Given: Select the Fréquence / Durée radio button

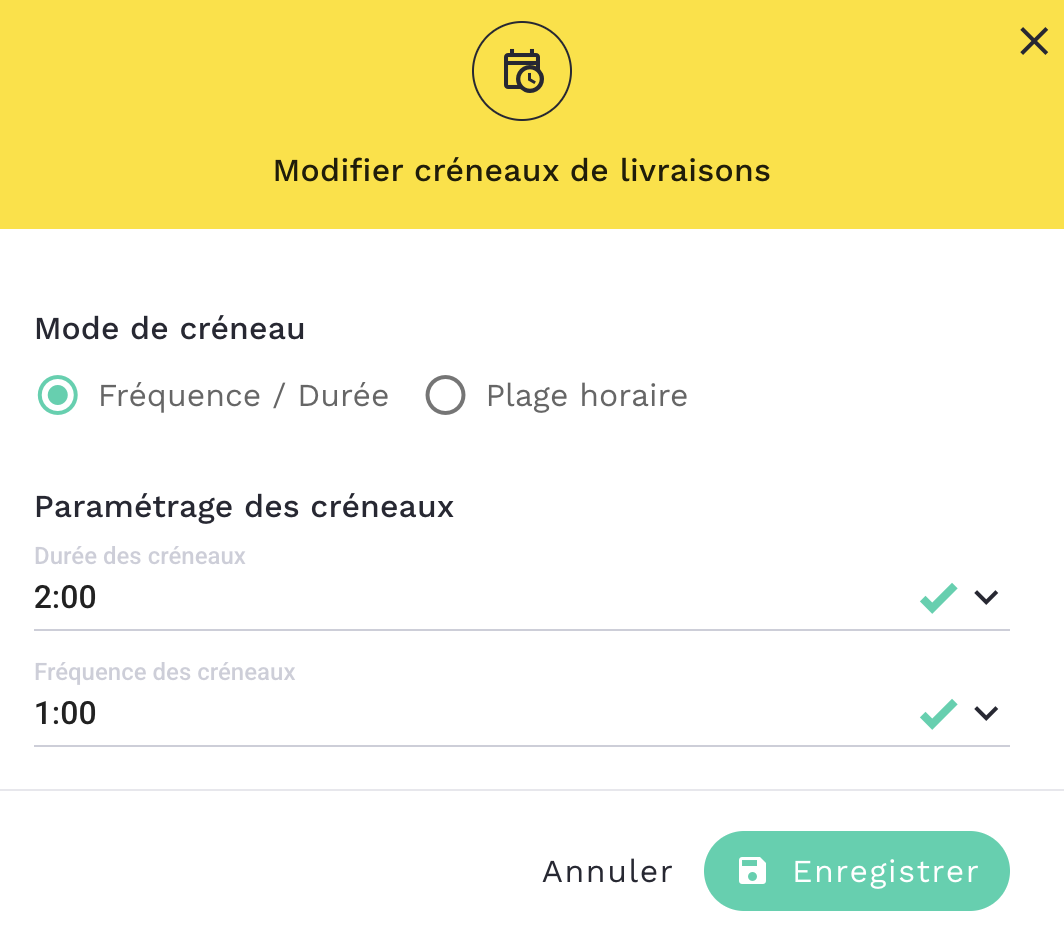Looking at the screenshot, I should tap(58, 396).
